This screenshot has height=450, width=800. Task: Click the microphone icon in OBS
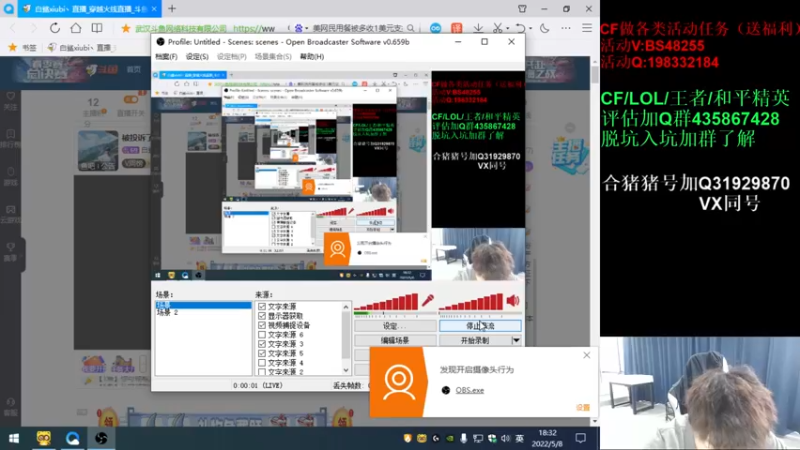tap(428, 301)
